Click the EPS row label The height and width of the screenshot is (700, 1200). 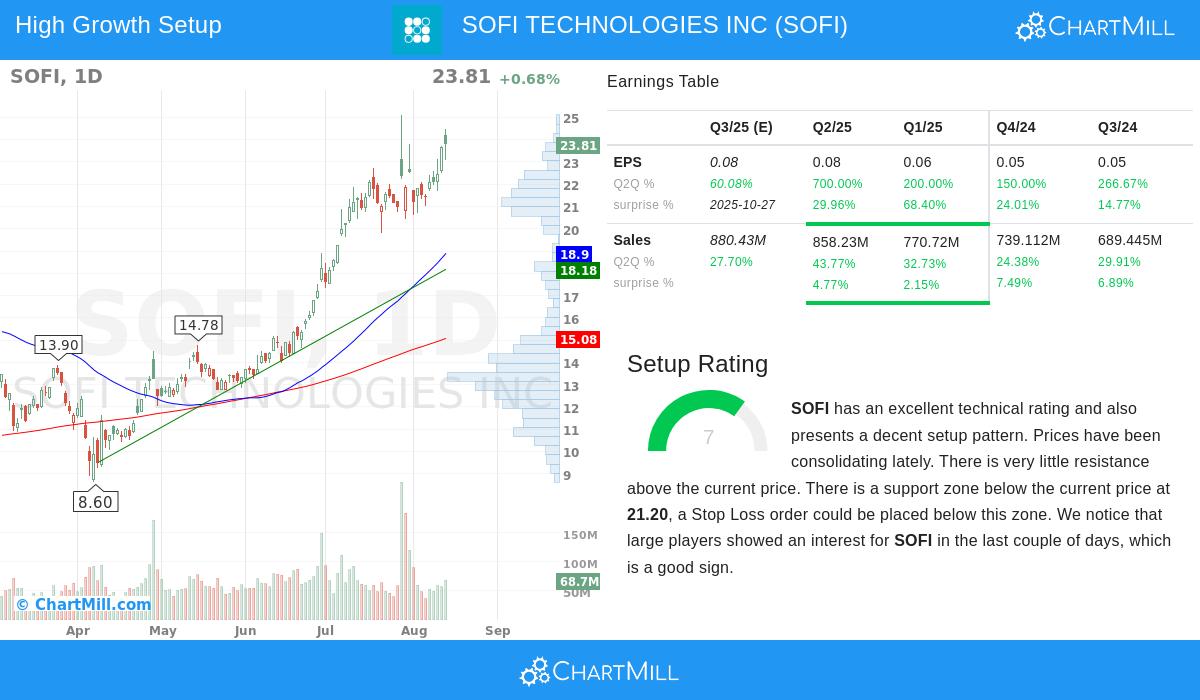tap(628, 162)
